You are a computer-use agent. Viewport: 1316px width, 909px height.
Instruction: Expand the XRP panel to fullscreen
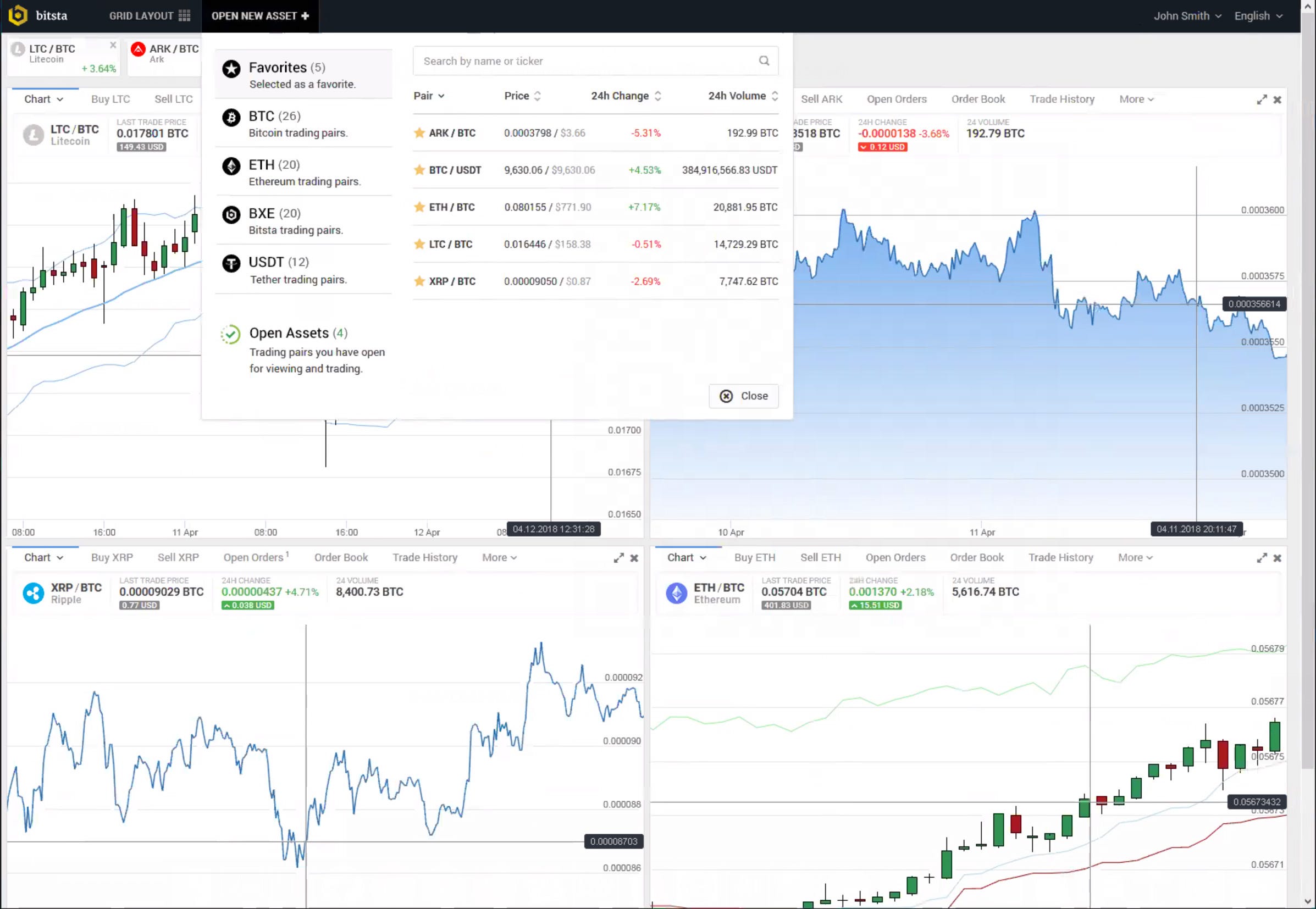coord(618,558)
